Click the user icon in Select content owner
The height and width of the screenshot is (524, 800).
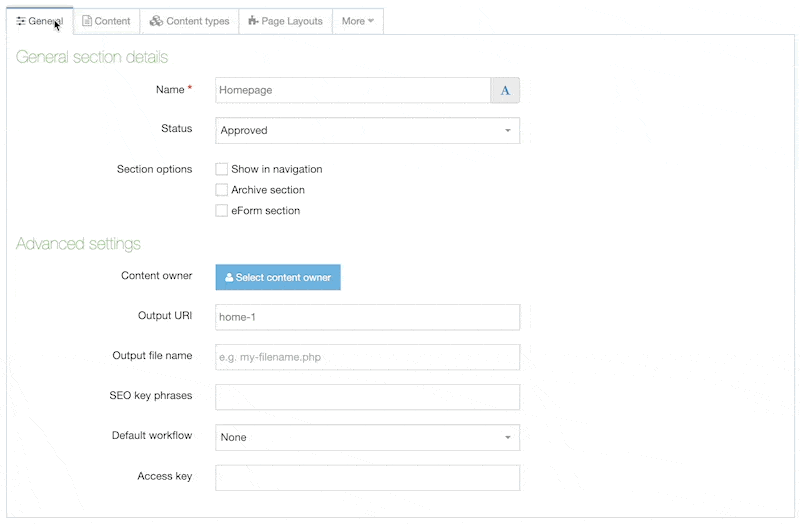point(229,278)
